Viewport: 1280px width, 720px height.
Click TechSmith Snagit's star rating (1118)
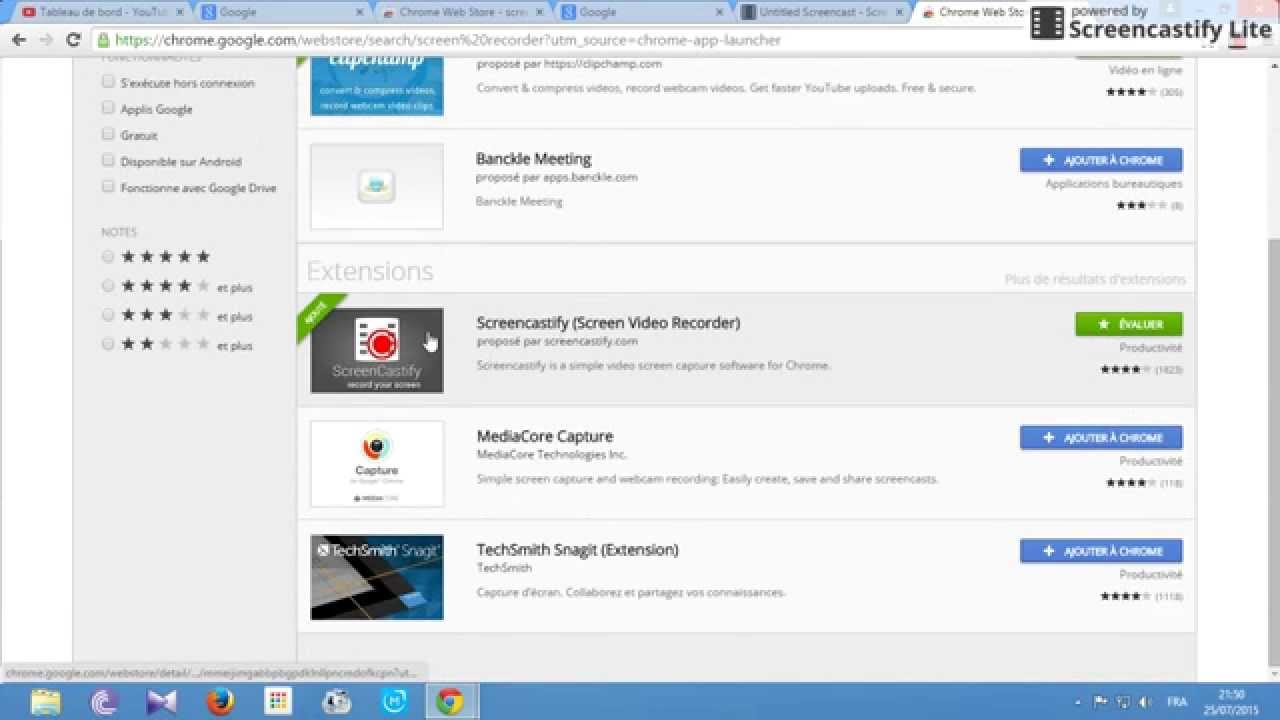[x=1141, y=596]
